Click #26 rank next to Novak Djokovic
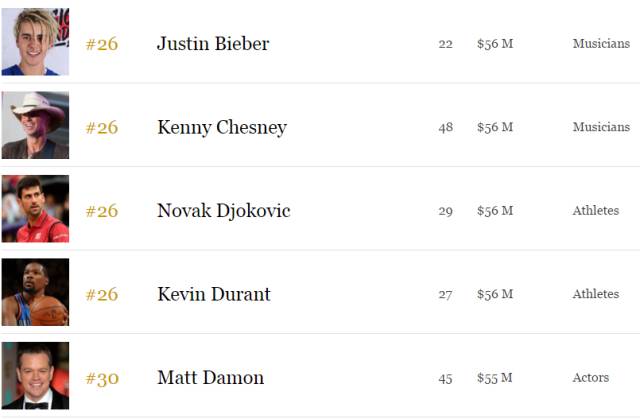The width and height of the screenshot is (640, 419). (x=102, y=211)
